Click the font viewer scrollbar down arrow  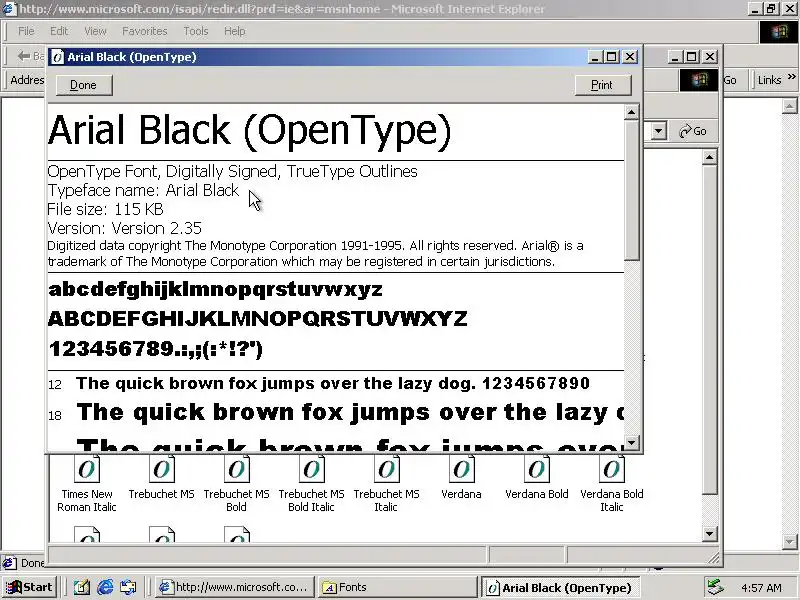pos(632,442)
